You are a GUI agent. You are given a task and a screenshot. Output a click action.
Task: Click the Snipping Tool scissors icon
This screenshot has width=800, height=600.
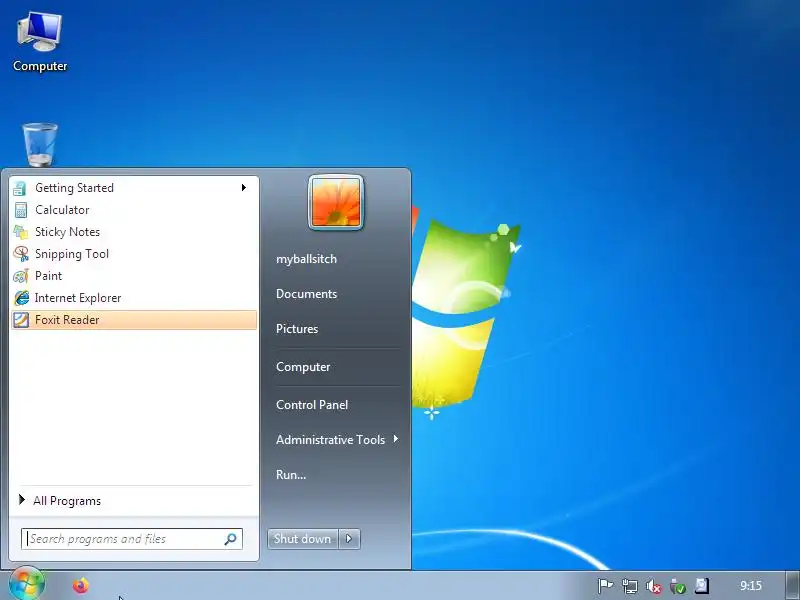[x=21, y=254]
